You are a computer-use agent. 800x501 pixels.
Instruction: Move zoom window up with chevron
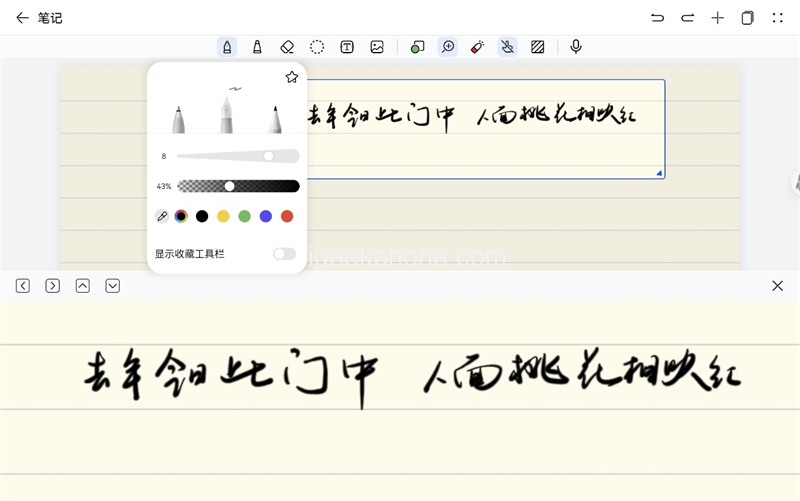(83, 286)
